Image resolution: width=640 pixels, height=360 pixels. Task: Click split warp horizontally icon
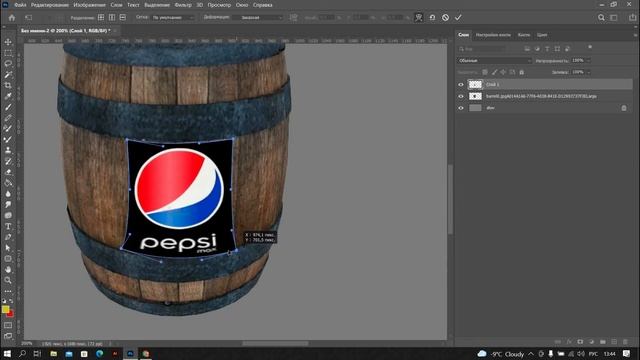(122, 18)
